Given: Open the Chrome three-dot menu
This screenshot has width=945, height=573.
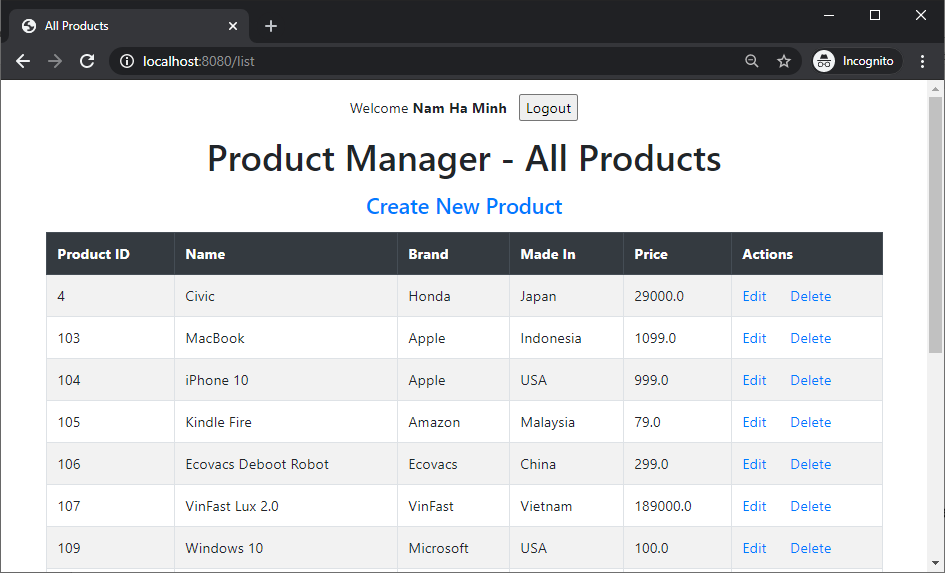Looking at the screenshot, I should click(x=922, y=61).
